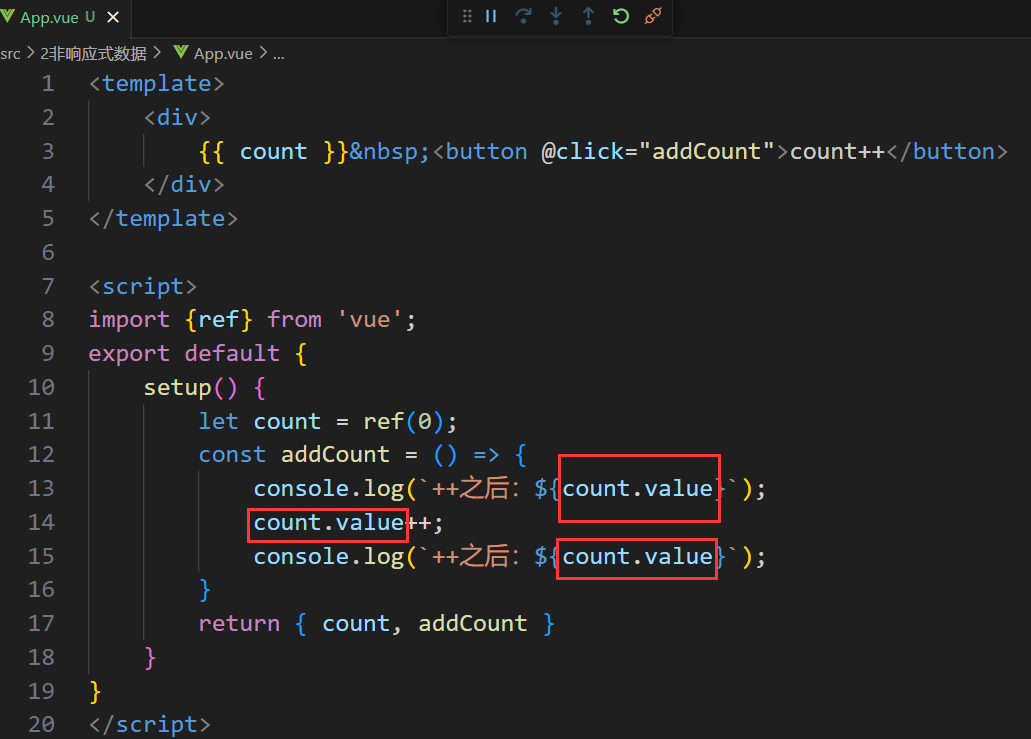Click closing div tag on line 4
This screenshot has height=739, width=1031.
click(184, 184)
